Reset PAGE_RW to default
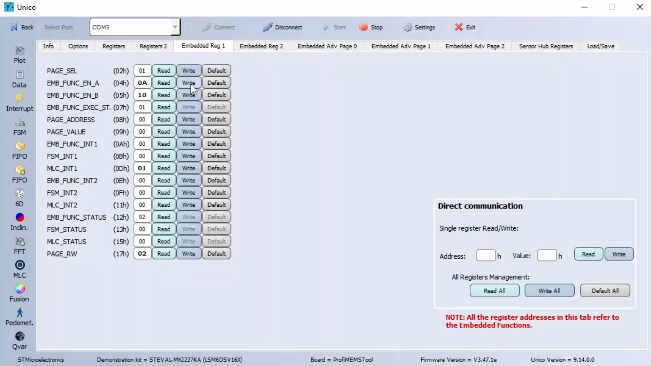 [x=216, y=254]
